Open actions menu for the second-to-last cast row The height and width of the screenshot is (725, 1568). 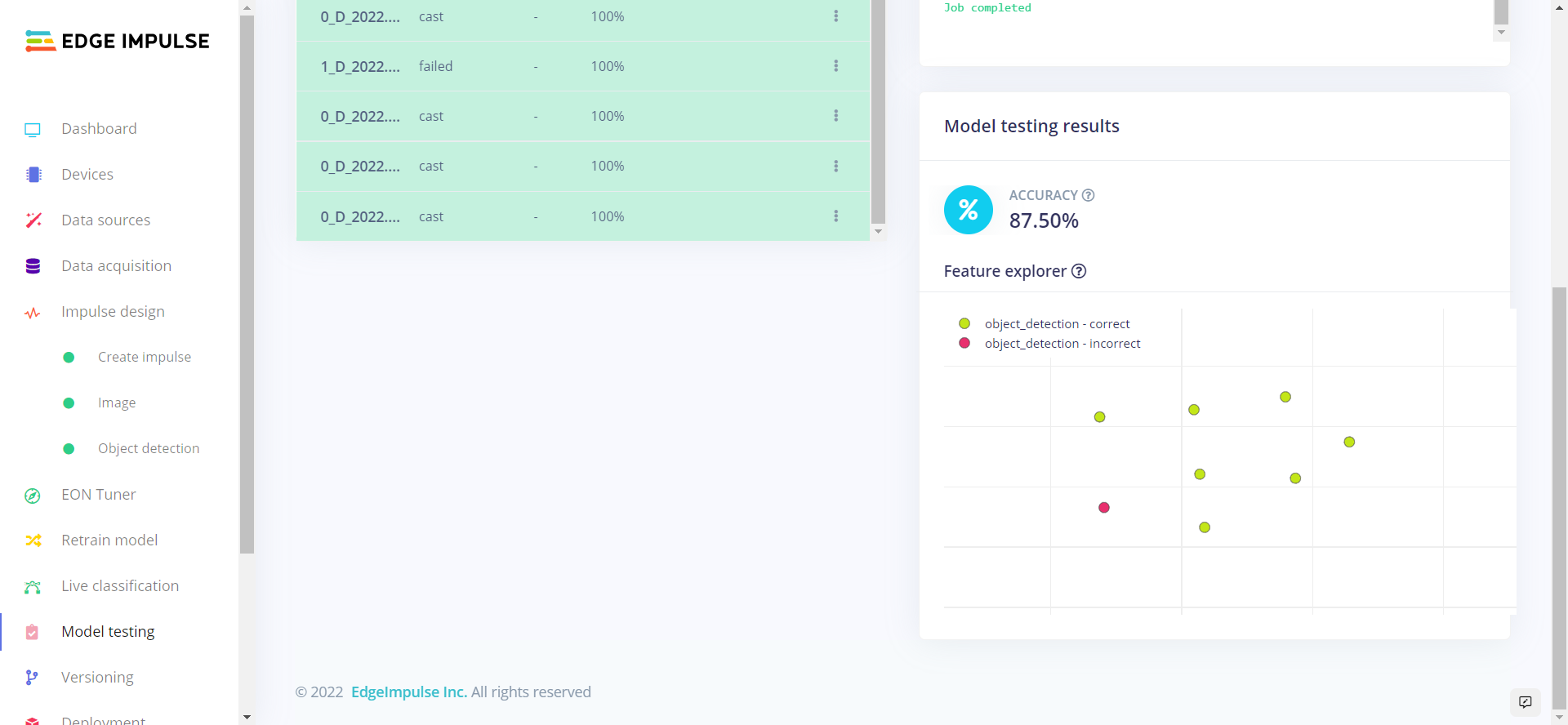pyautogui.click(x=836, y=166)
